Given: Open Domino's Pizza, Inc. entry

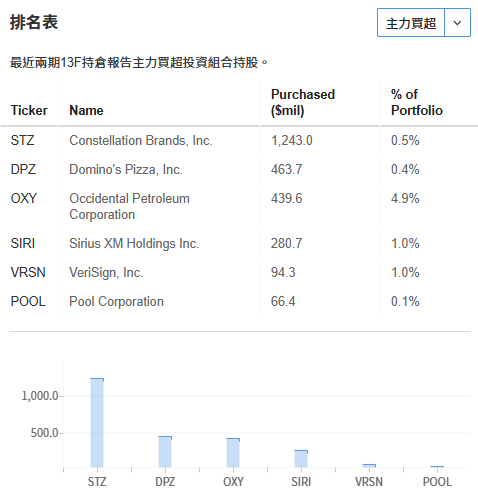Looking at the screenshot, I should (126, 169).
